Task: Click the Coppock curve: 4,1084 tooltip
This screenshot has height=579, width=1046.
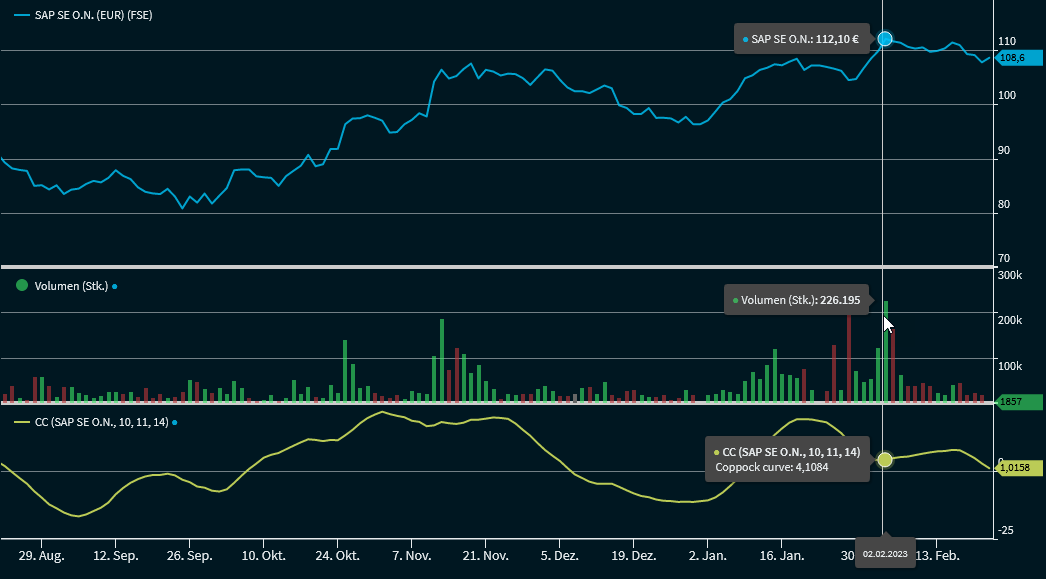Action: [787, 460]
